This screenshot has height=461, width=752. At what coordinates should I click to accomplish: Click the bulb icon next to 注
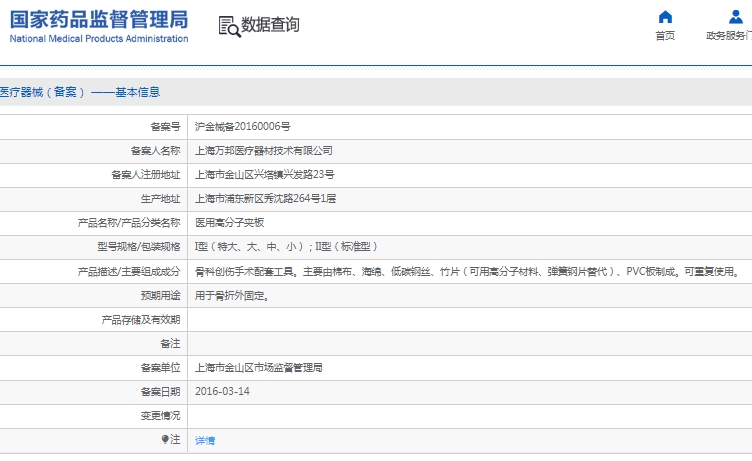coord(165,439)
